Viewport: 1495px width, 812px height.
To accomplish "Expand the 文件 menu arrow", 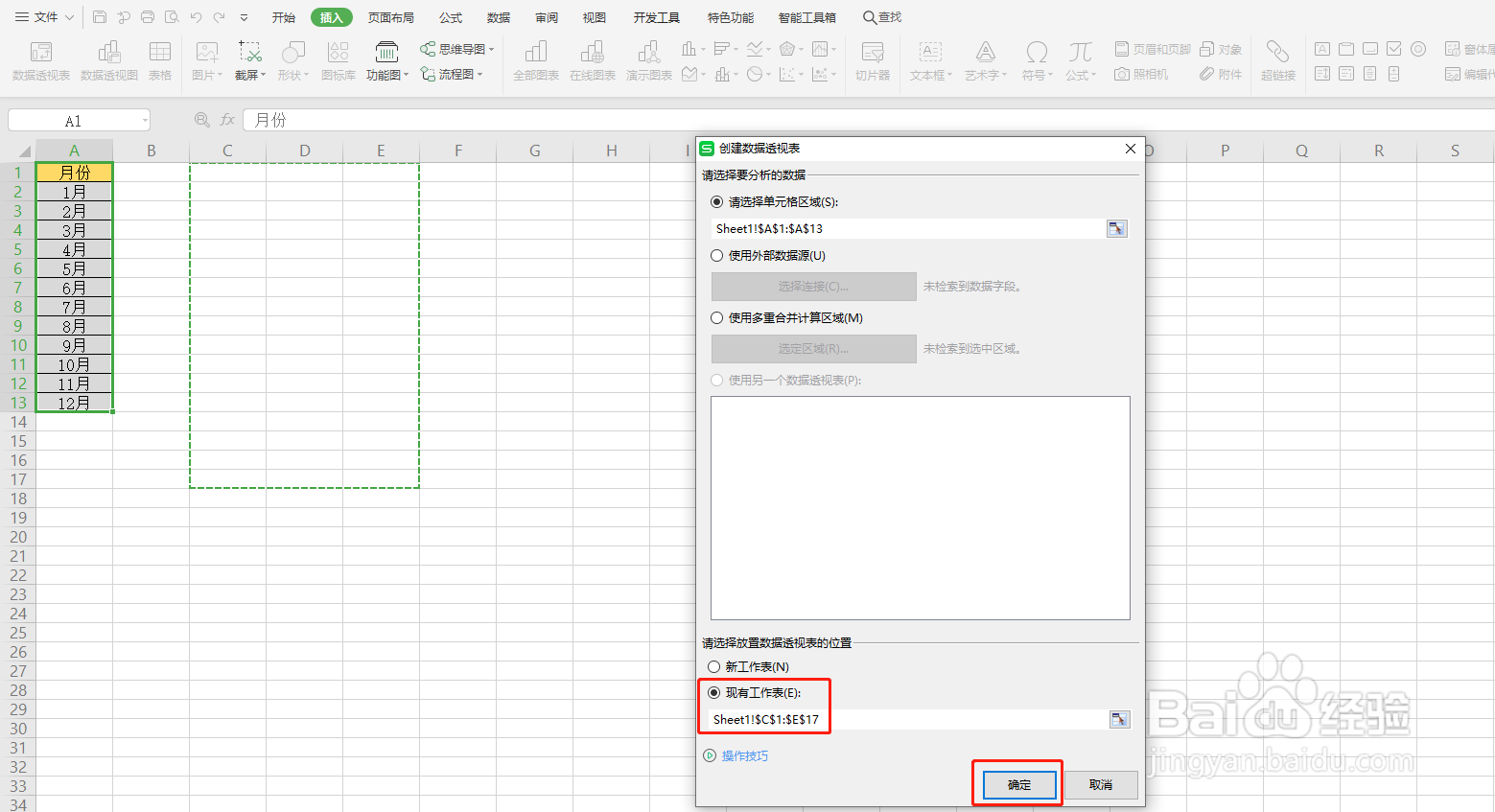I will (x=69, y=17).
